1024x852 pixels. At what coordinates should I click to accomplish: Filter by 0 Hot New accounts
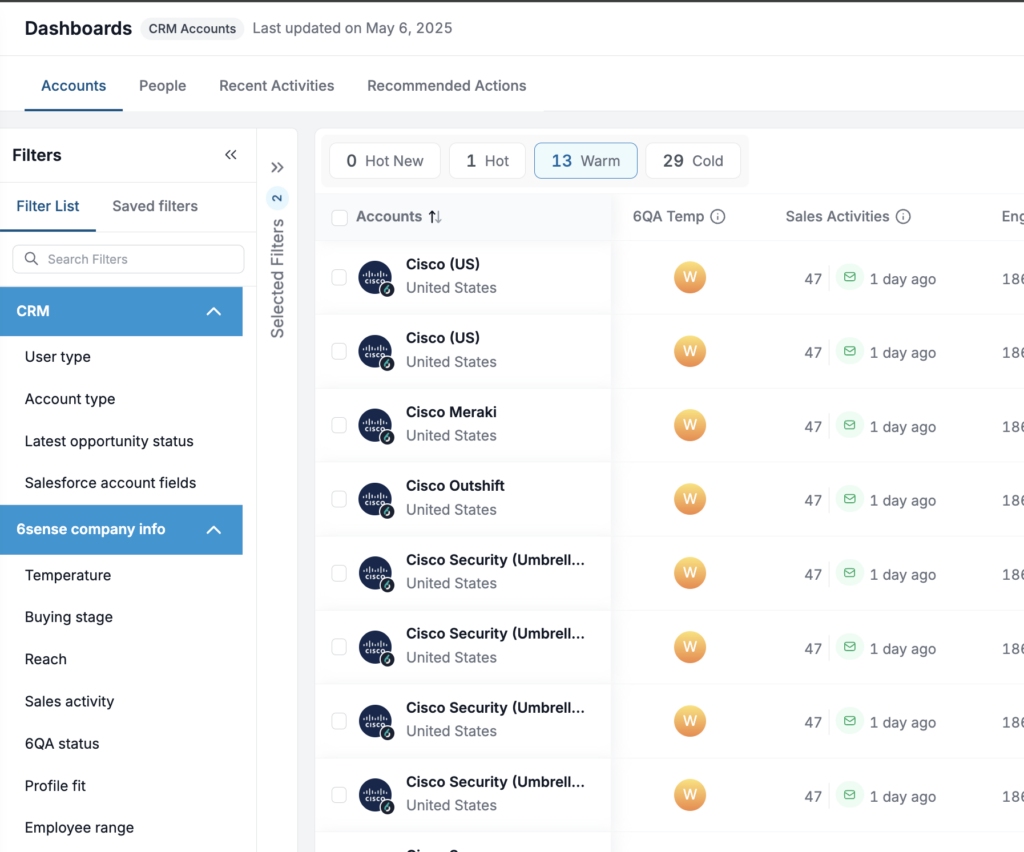pyautogui.click(x=385, y=161)
